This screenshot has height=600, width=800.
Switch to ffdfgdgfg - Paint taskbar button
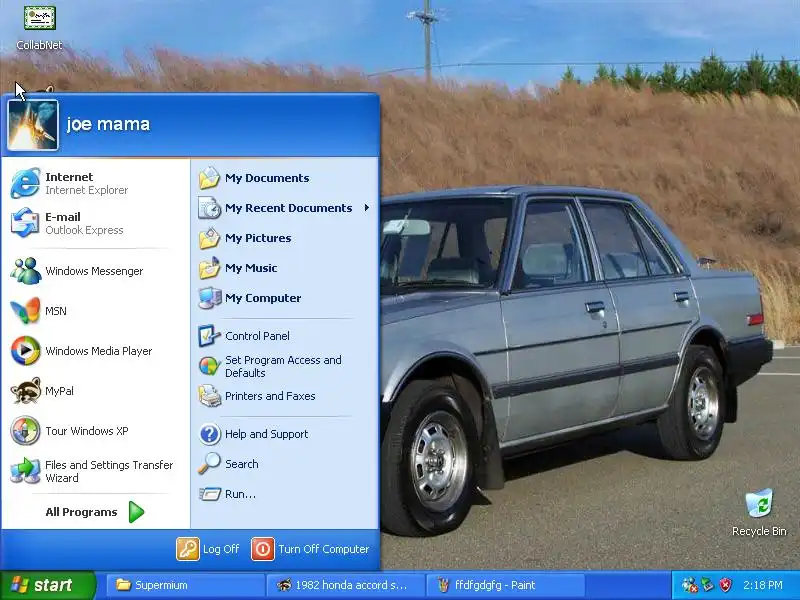click(x=505, y=585)
